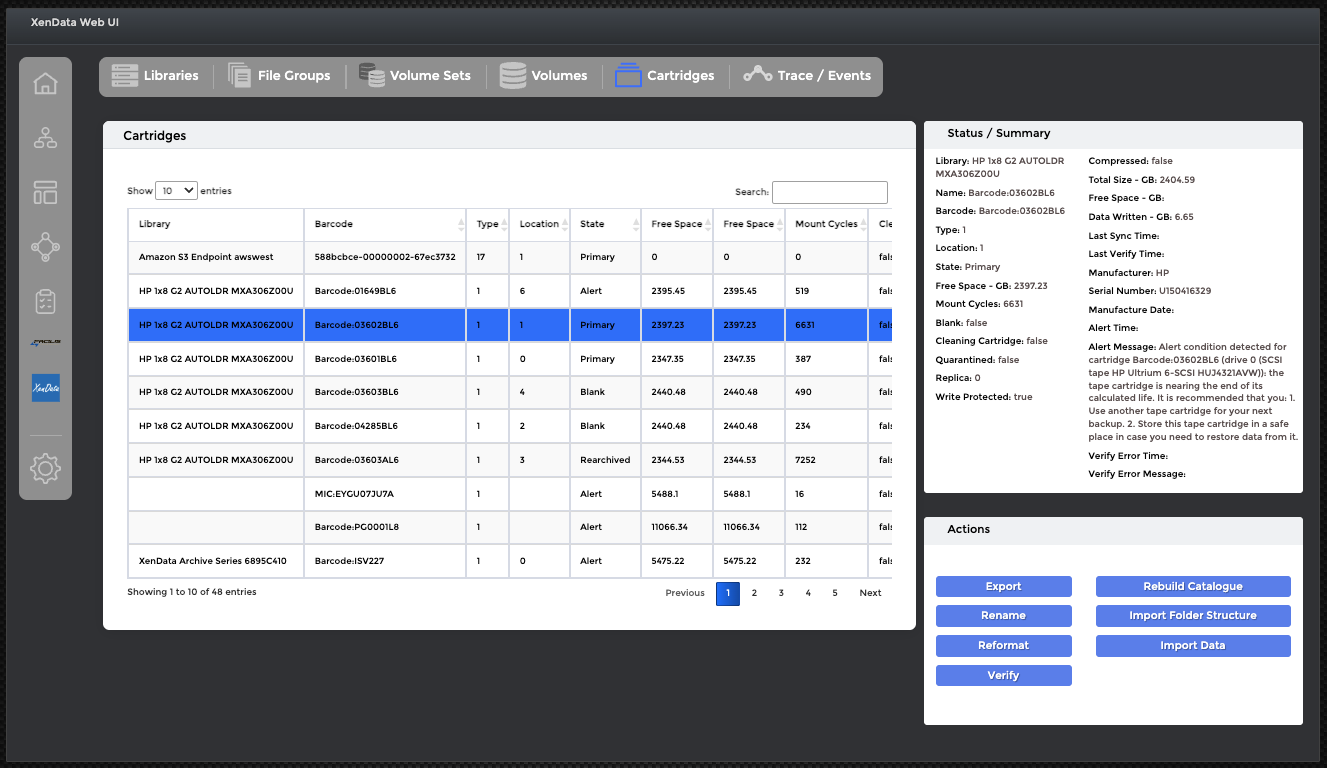Click the Rebuild Catalogue button

click(1193, 587)
